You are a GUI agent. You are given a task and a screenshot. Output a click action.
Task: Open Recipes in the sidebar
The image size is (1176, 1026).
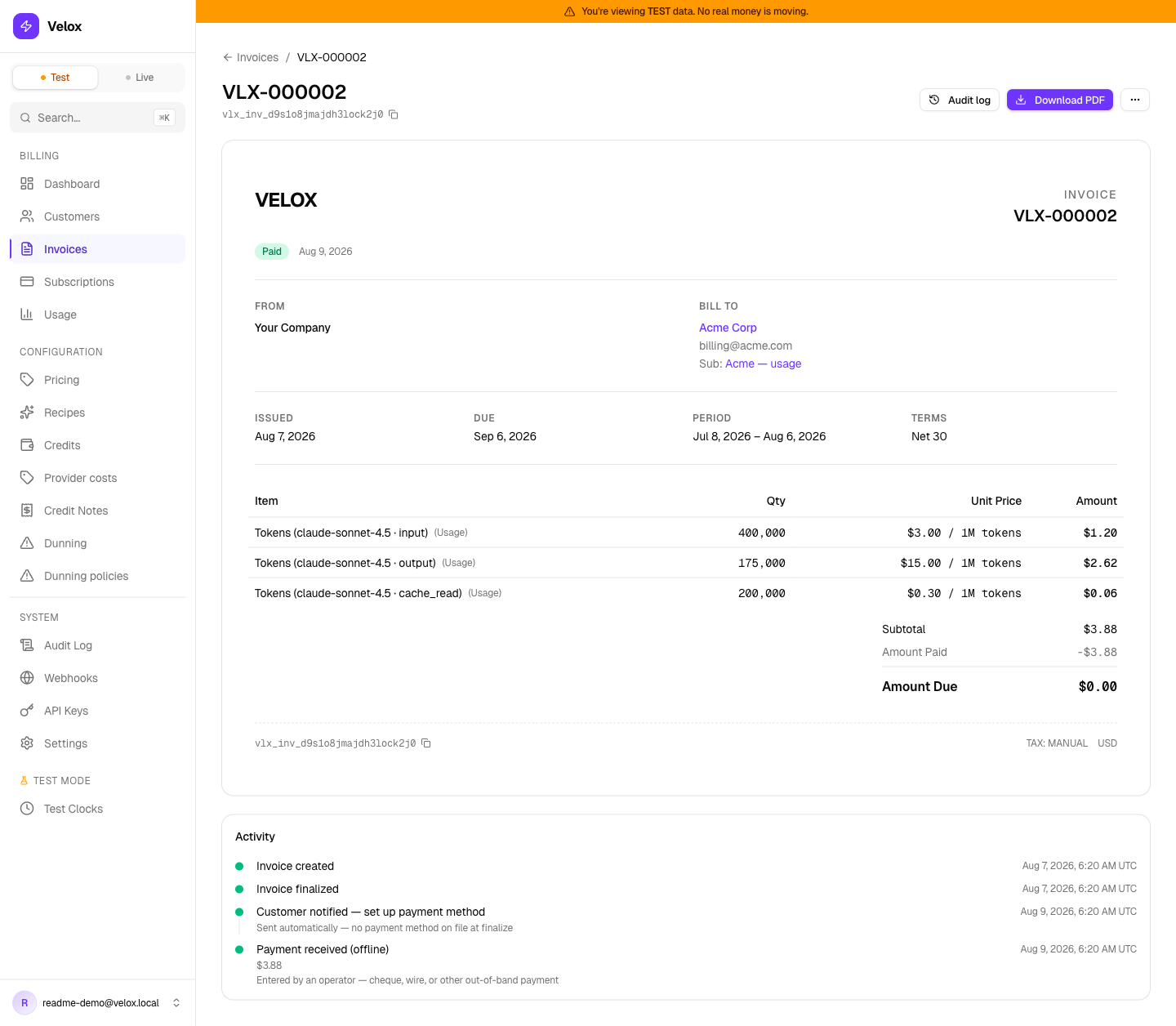pyautogui.click(x=97, y=413)
